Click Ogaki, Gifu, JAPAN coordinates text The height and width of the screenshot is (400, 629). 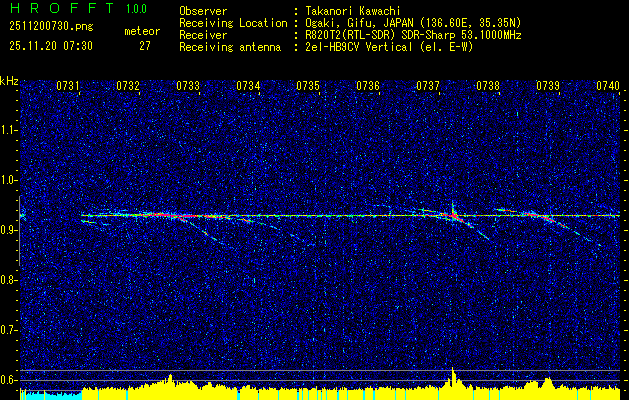(413, 23)
